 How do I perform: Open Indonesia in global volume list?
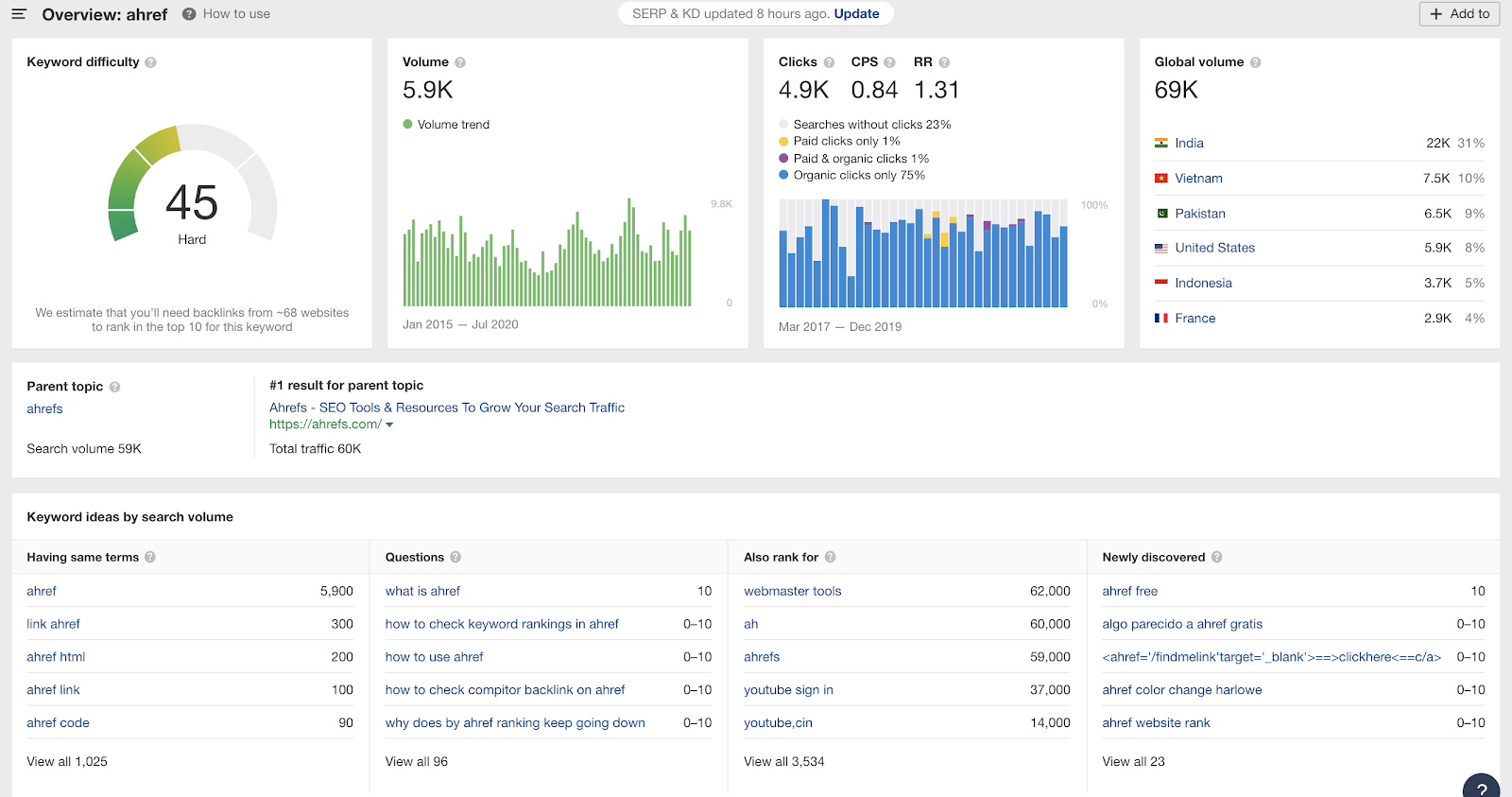(x=1203, y=283)
